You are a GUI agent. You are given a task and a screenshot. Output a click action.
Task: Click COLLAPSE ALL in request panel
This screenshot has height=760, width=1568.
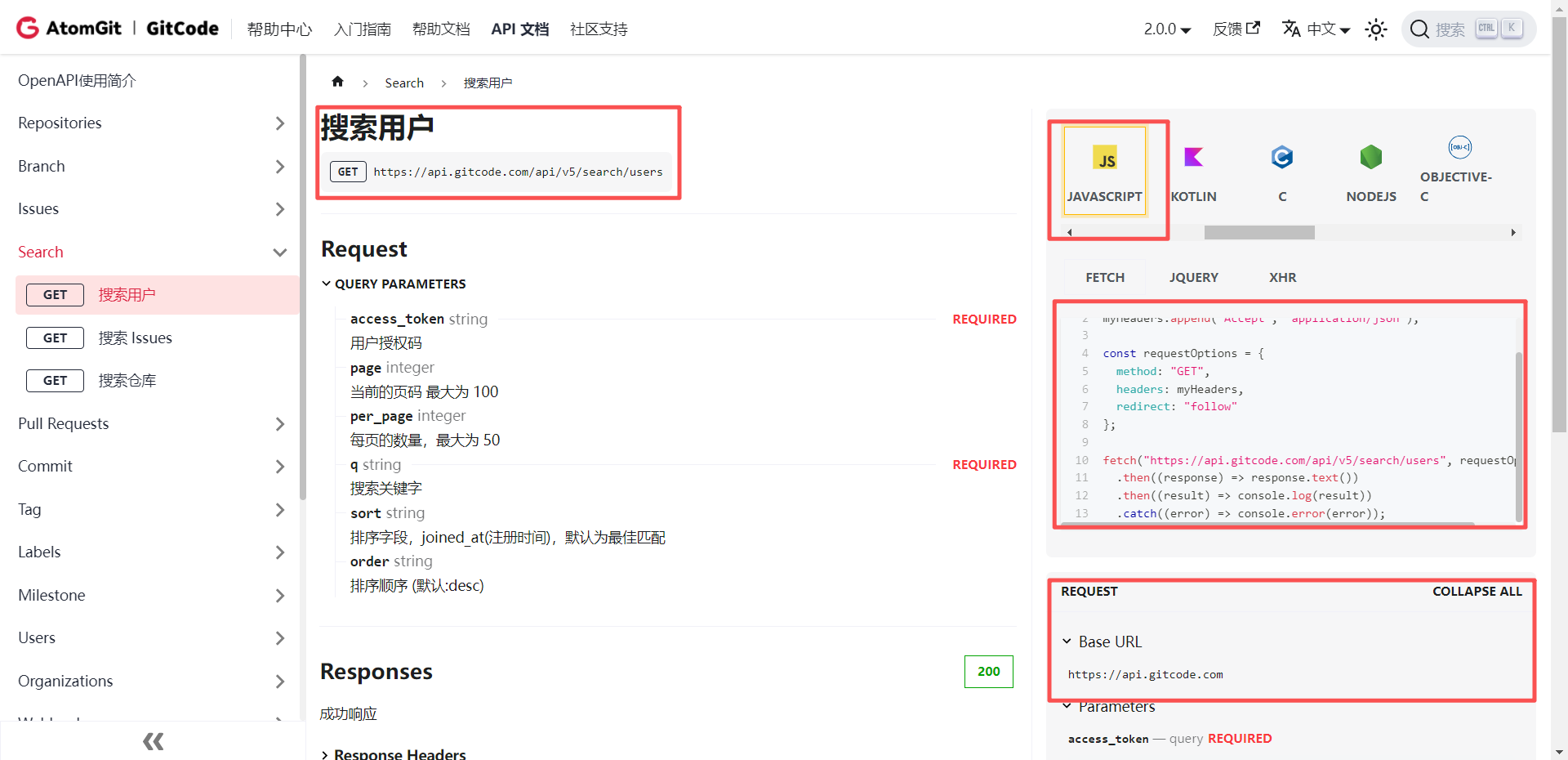1477,591
